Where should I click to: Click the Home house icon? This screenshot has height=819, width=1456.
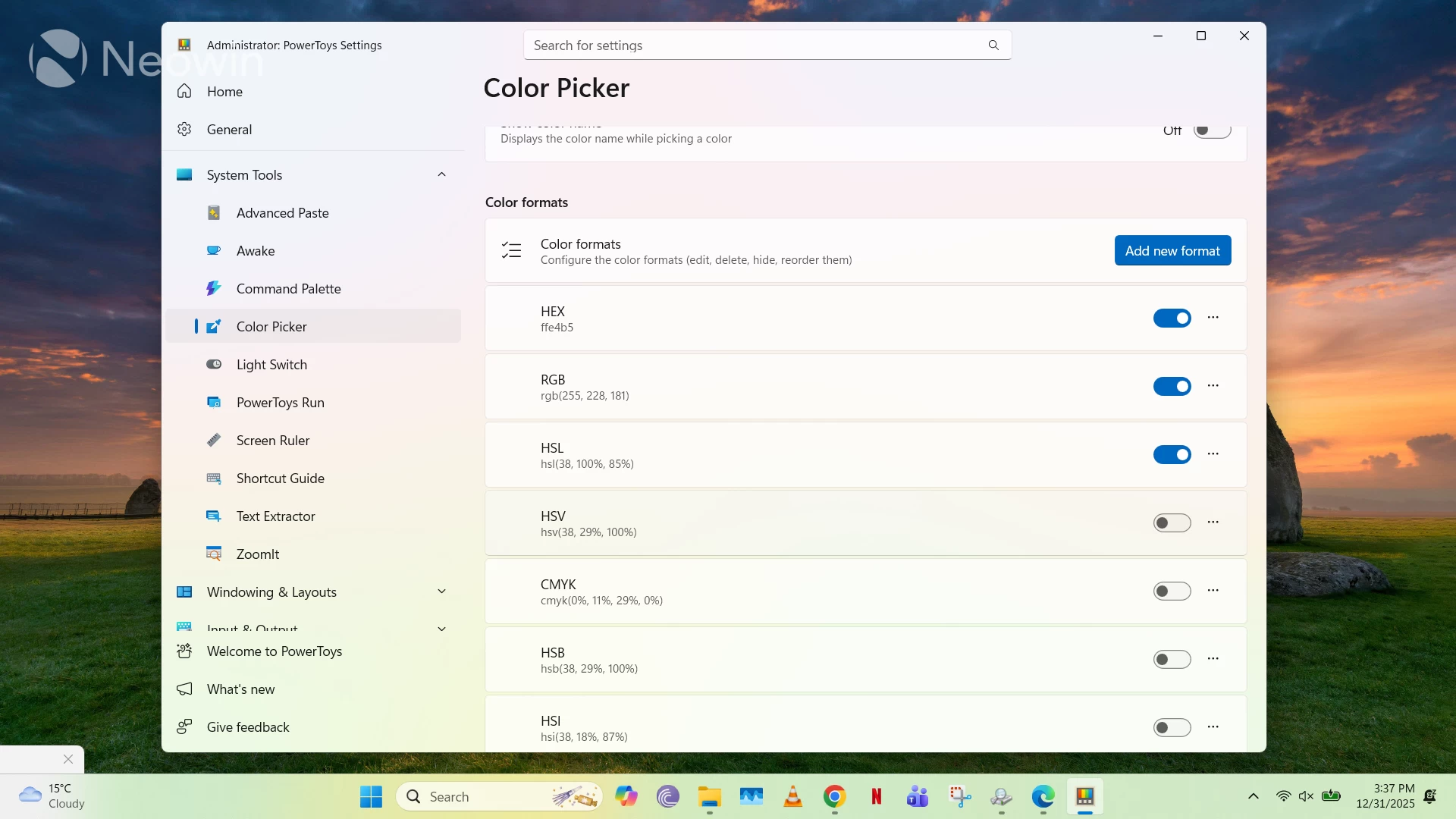(x=184, y=92)
